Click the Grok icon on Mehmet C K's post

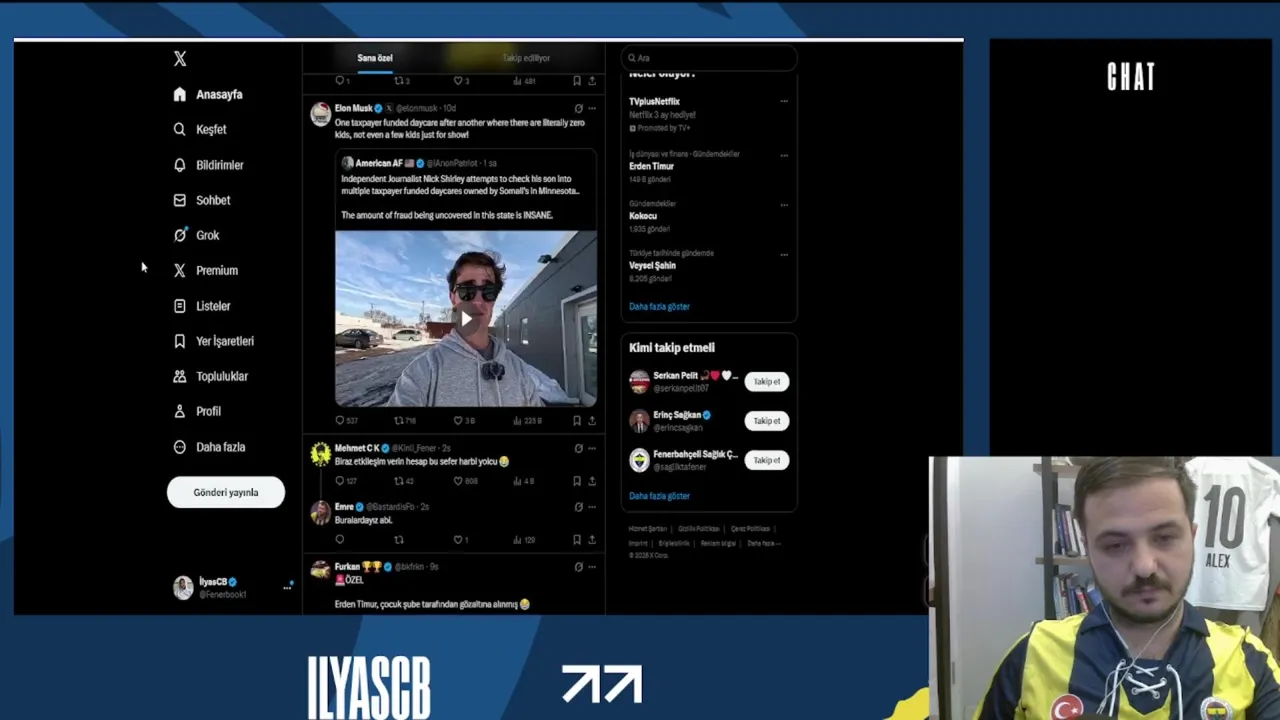(578, 448)
